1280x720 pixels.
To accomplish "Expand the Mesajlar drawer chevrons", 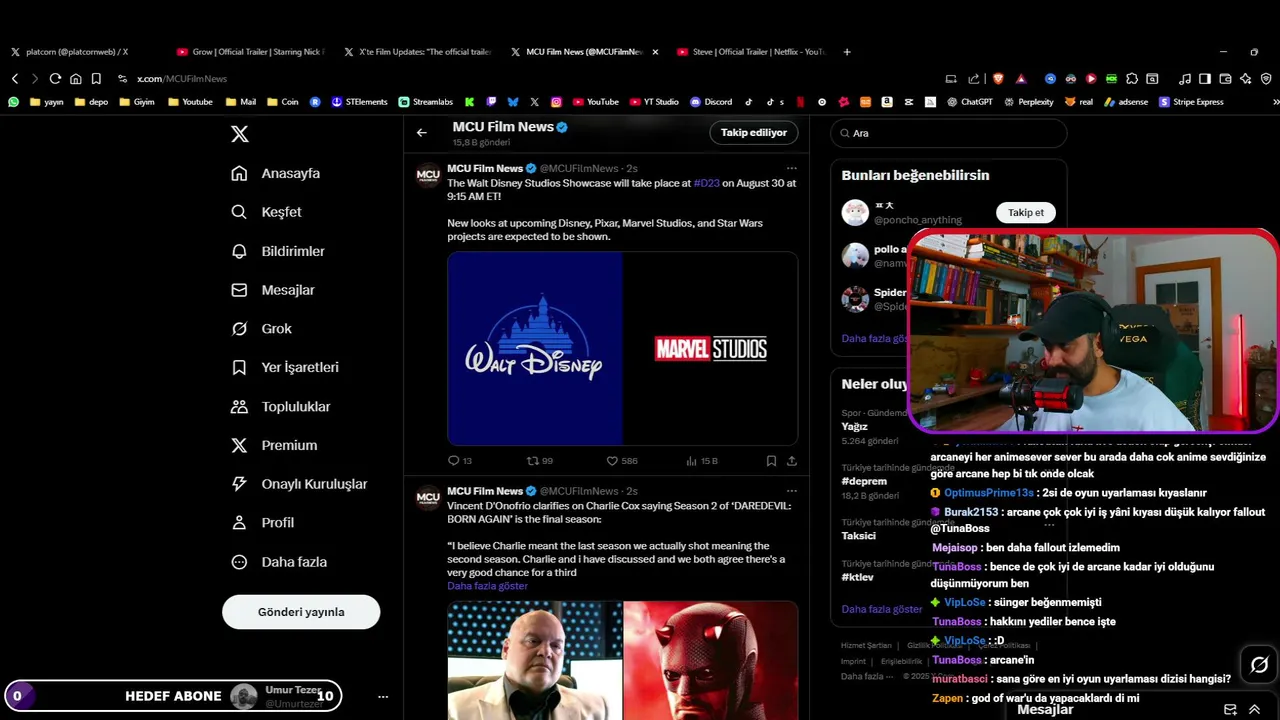I will [1254, 709].
